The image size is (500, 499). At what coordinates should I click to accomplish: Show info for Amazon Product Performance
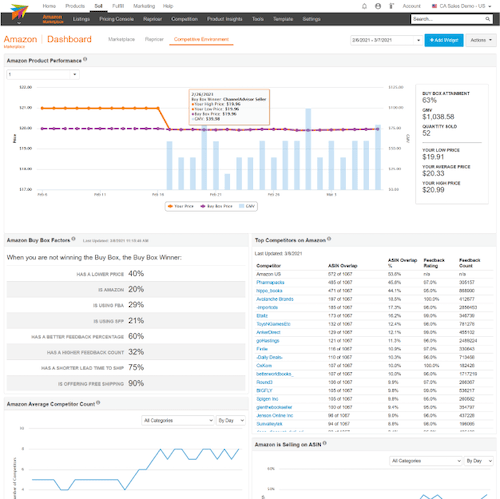[x=85, y=59]
